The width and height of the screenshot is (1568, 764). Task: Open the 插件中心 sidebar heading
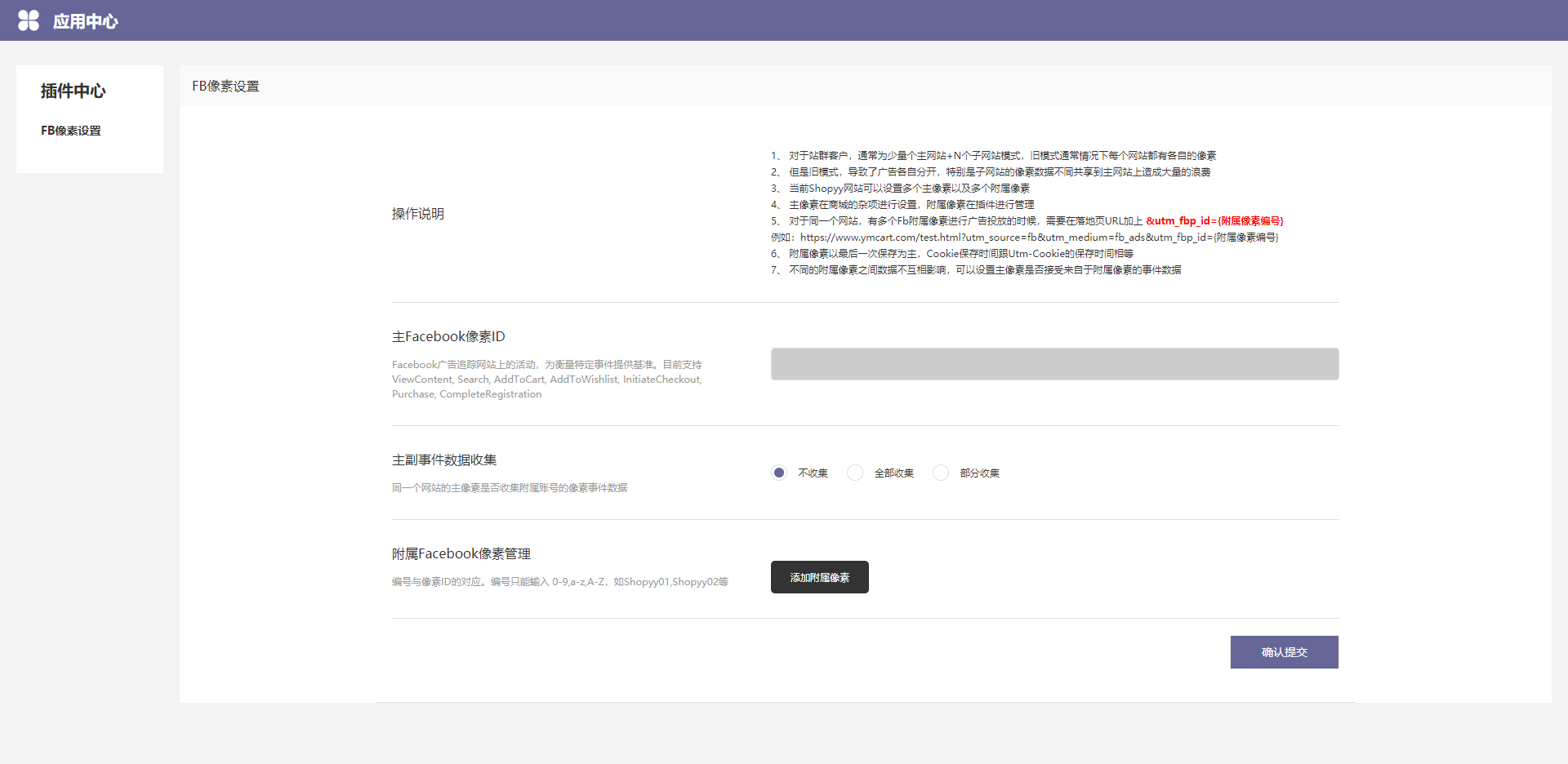pyautogui.click(x=73, y=91)
